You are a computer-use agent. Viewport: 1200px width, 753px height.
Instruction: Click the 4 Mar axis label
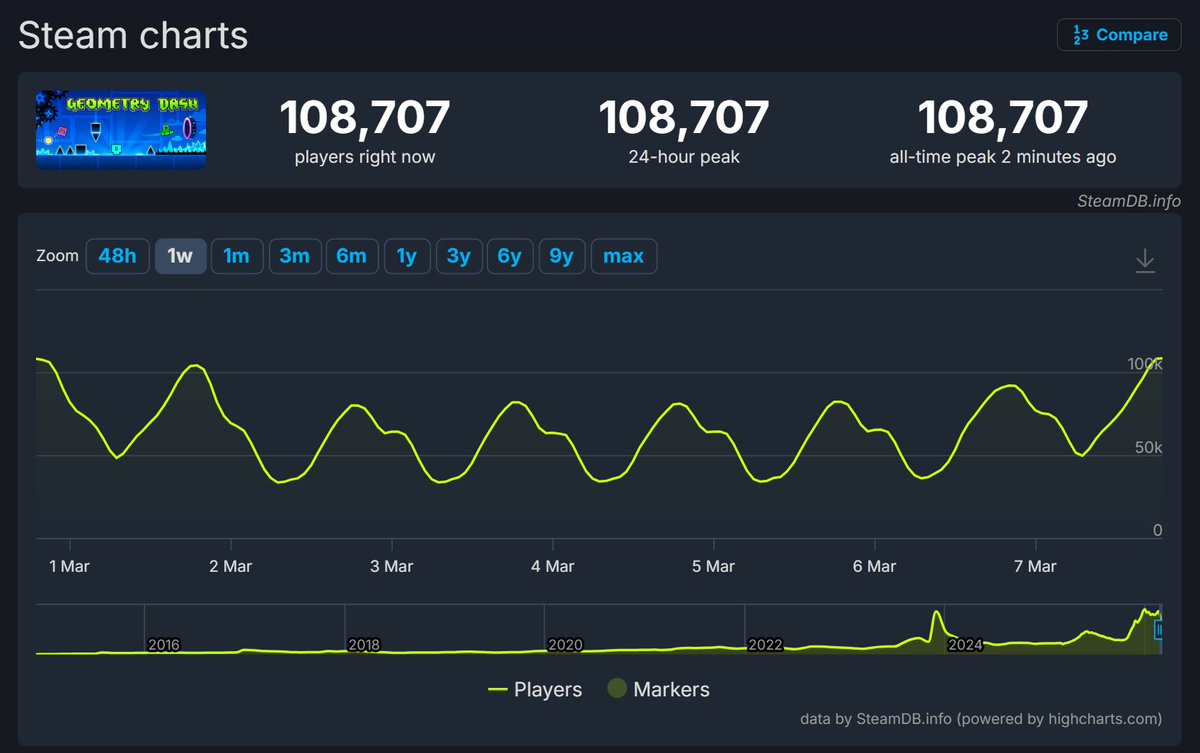[x=552, y=566]
